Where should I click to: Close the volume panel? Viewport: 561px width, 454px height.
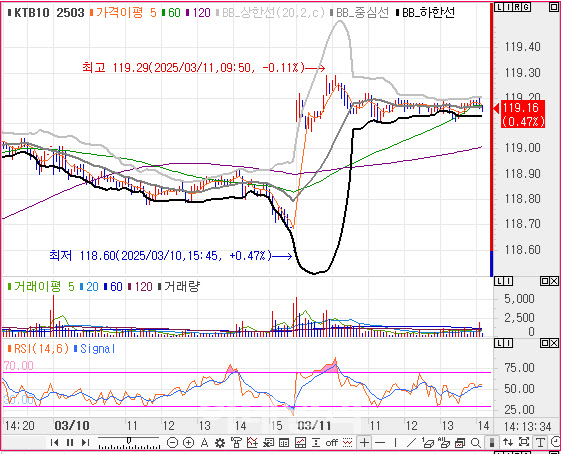click(553, 281)
